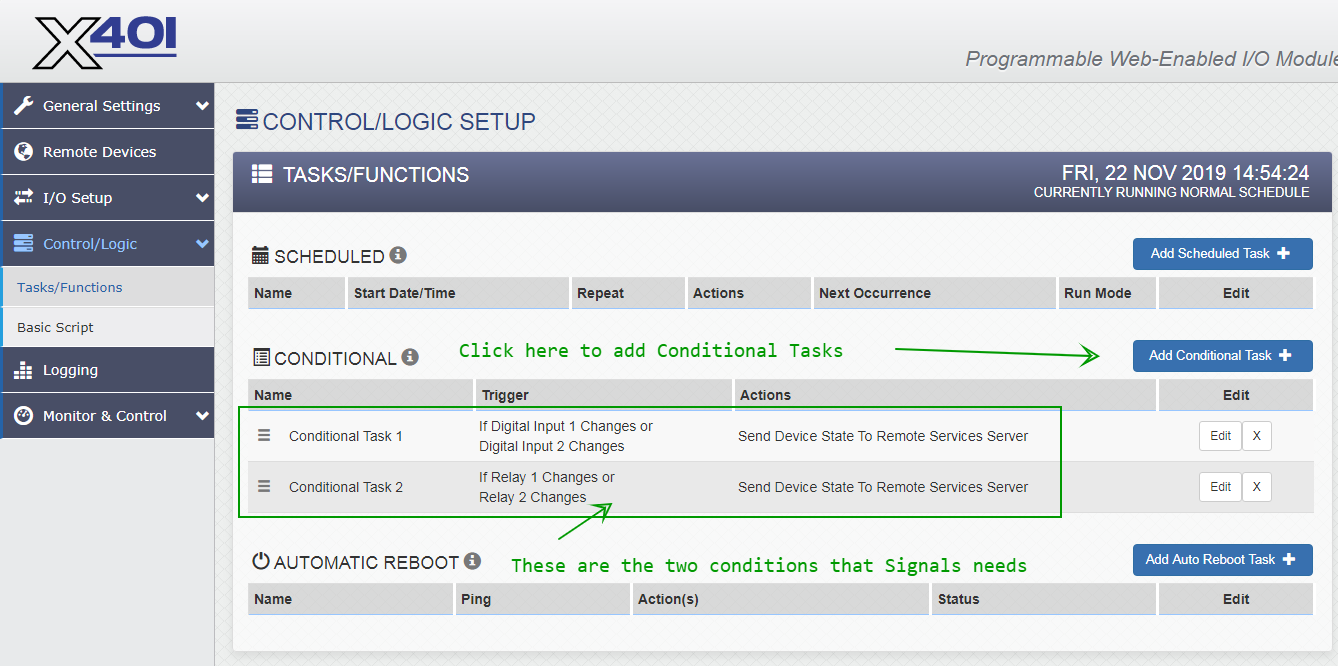Click the drag handle for Conditional Task 1
Viewport: 1338px width, 666px height.
click(264, 435)
